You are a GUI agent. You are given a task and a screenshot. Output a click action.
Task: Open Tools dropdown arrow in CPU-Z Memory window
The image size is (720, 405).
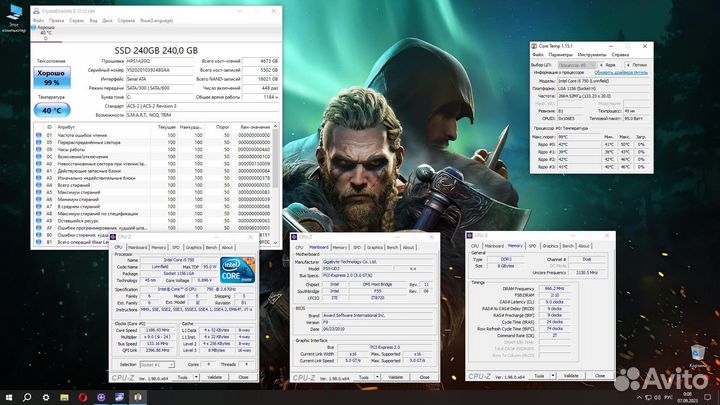pyautogui.click(x=553, y=376)
